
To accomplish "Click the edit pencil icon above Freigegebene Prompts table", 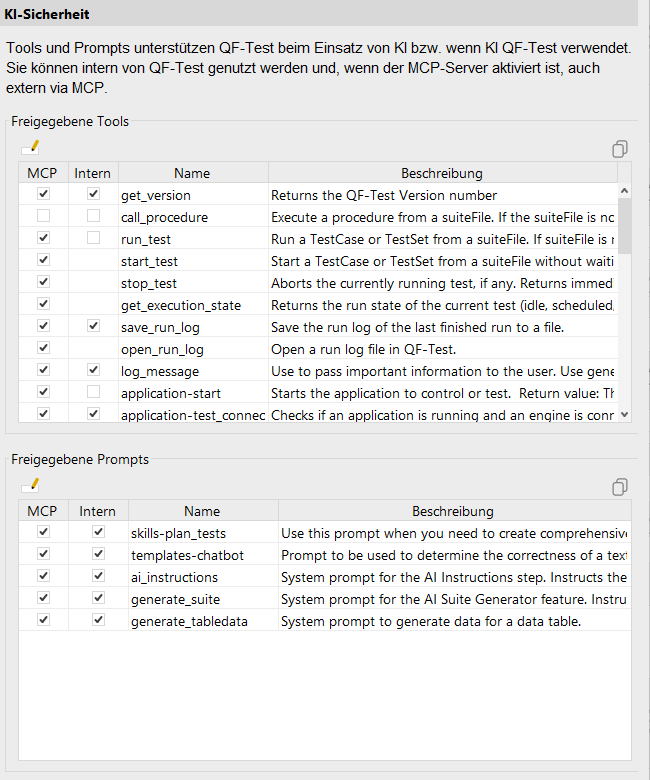I will pyautogui.click(x=31, y=485).
